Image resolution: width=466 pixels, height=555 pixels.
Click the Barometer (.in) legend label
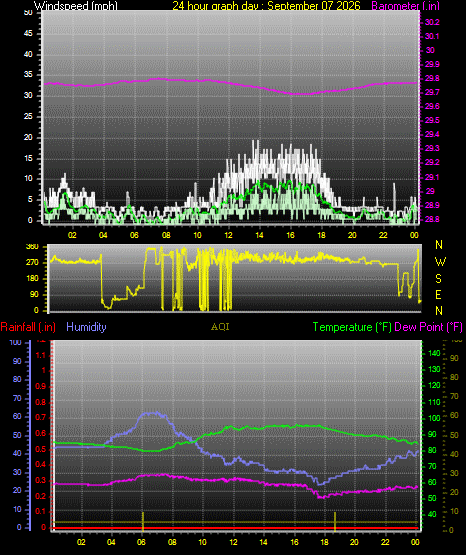(x=405, y=6)
